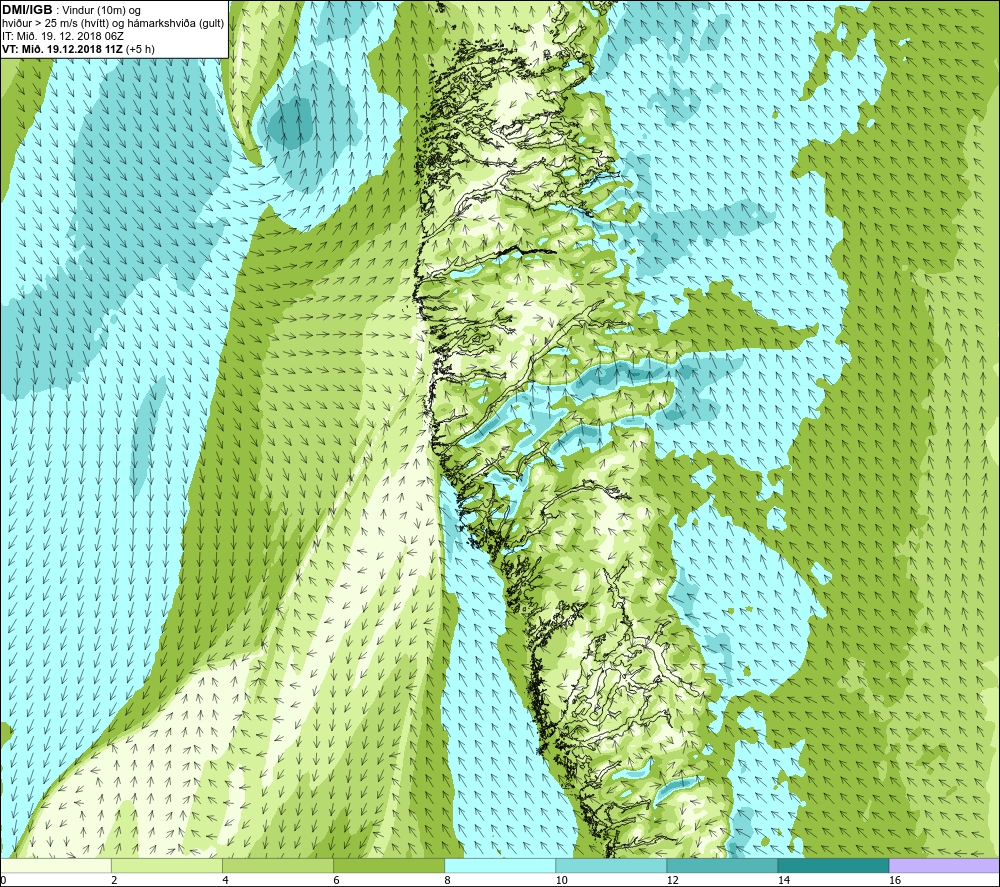Click the 8–10 m/s light cyan legend swatch
1000x887 pixels.
coord(500,865)
